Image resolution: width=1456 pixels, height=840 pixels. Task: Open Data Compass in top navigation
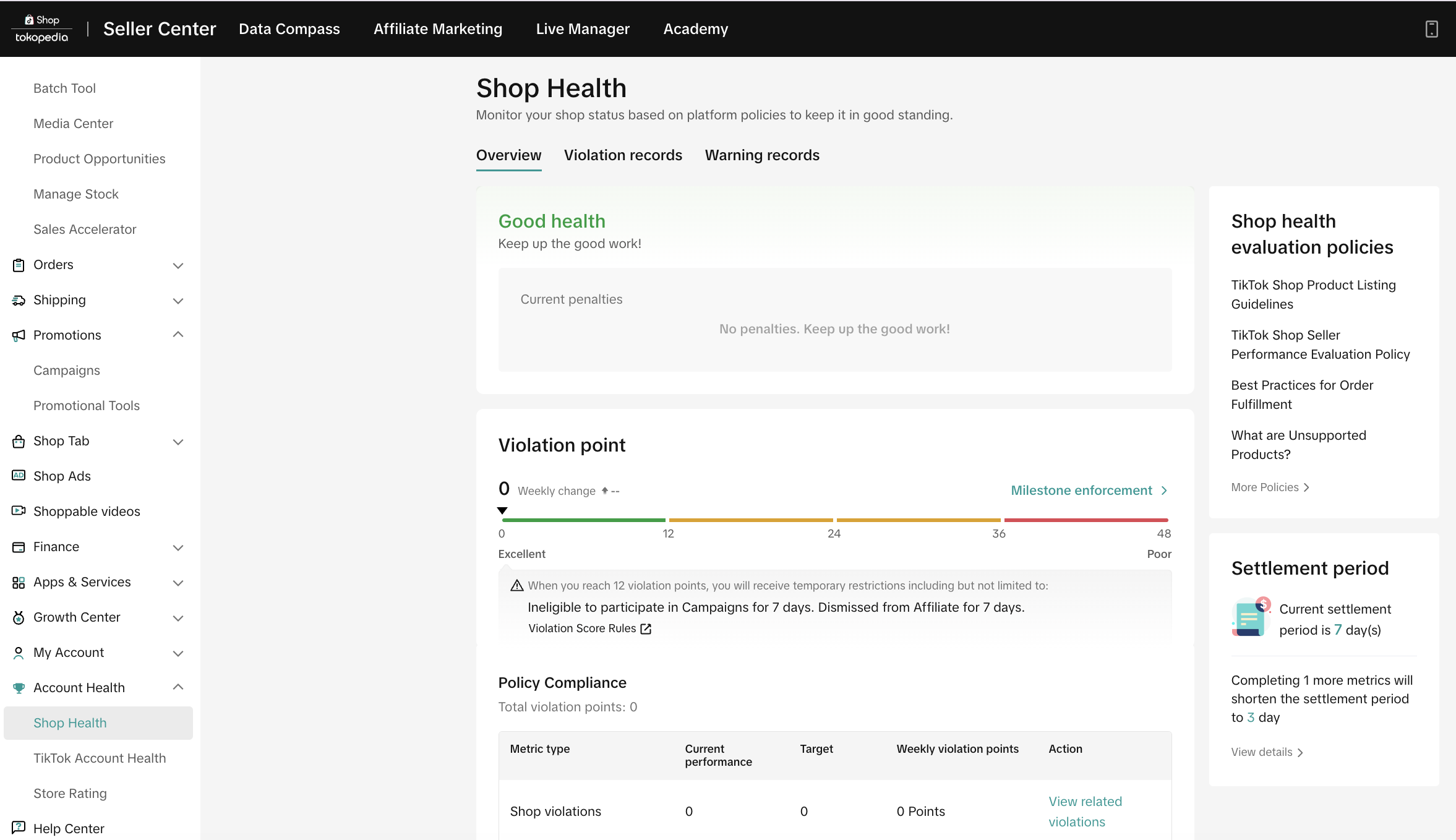tap(289, 29)
